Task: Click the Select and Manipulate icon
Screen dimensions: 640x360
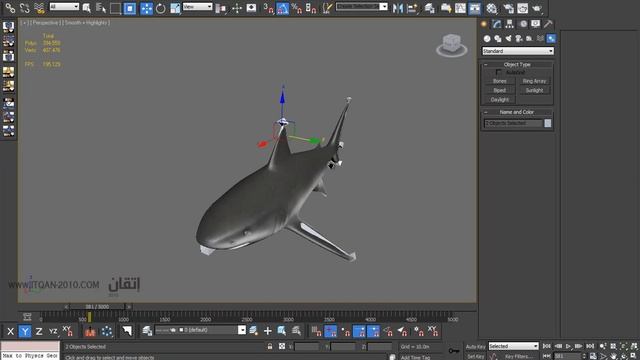Action: 237,8
